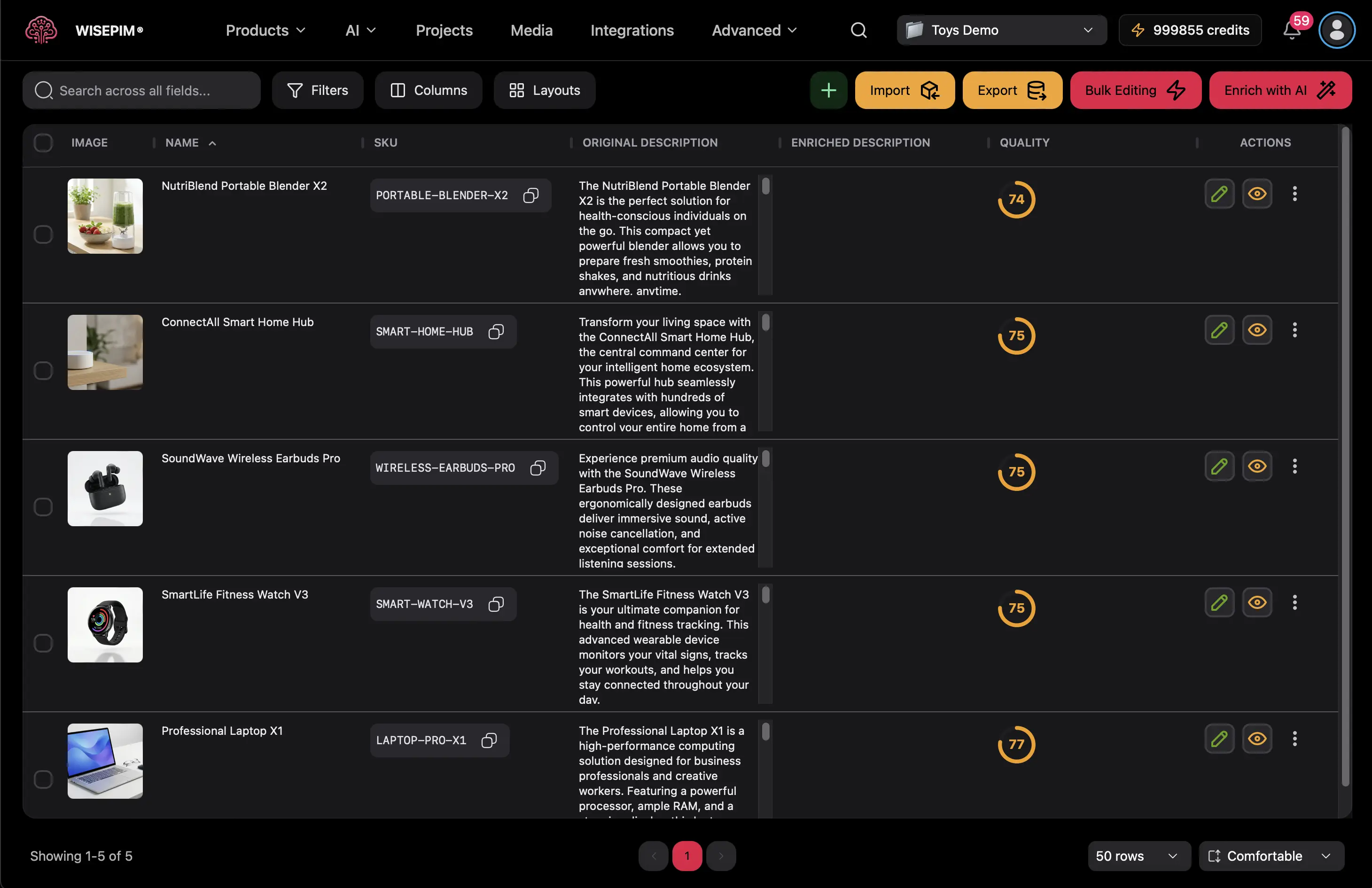Screen dimensions: 1372x888
Task: Click the Professional Laptop X1 thumbnail image
Action: click(105, 761)
